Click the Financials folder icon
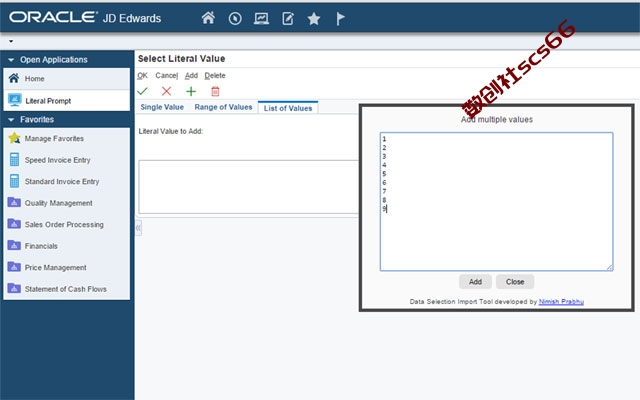 tap(14, 245)
